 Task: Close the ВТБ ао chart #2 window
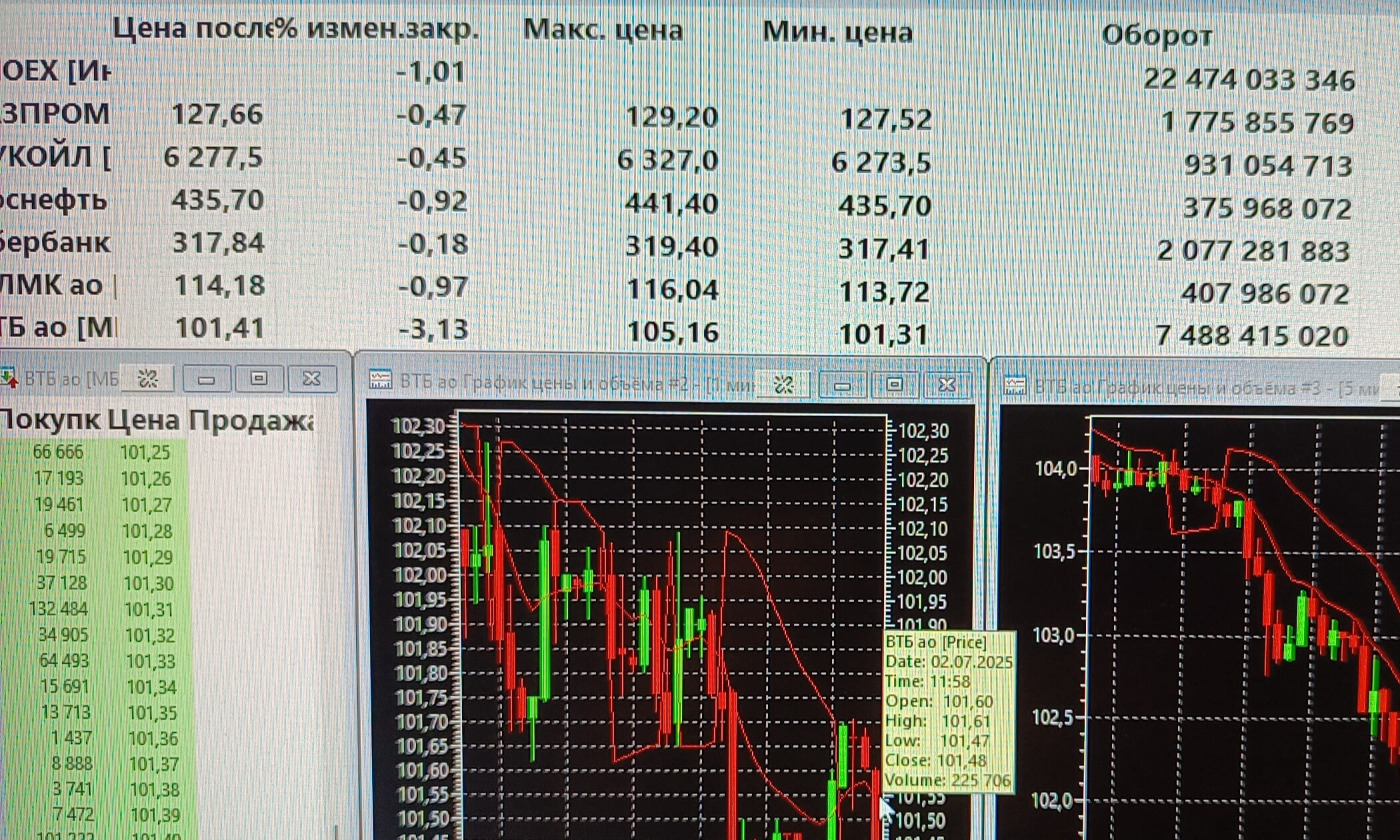947,385
